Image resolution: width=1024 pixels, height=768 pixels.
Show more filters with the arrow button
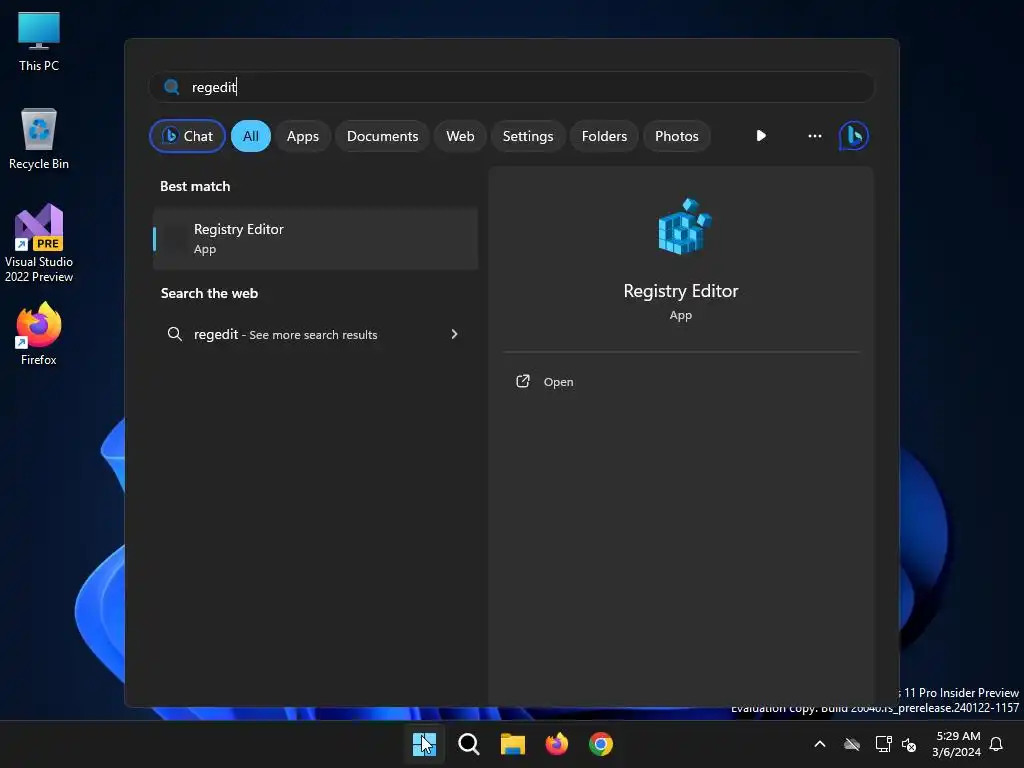pos(761,136)
